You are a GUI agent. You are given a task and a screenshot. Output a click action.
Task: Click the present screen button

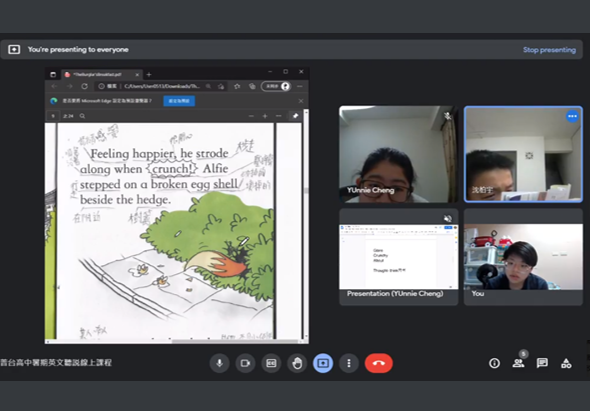click(x=323, y=363)
